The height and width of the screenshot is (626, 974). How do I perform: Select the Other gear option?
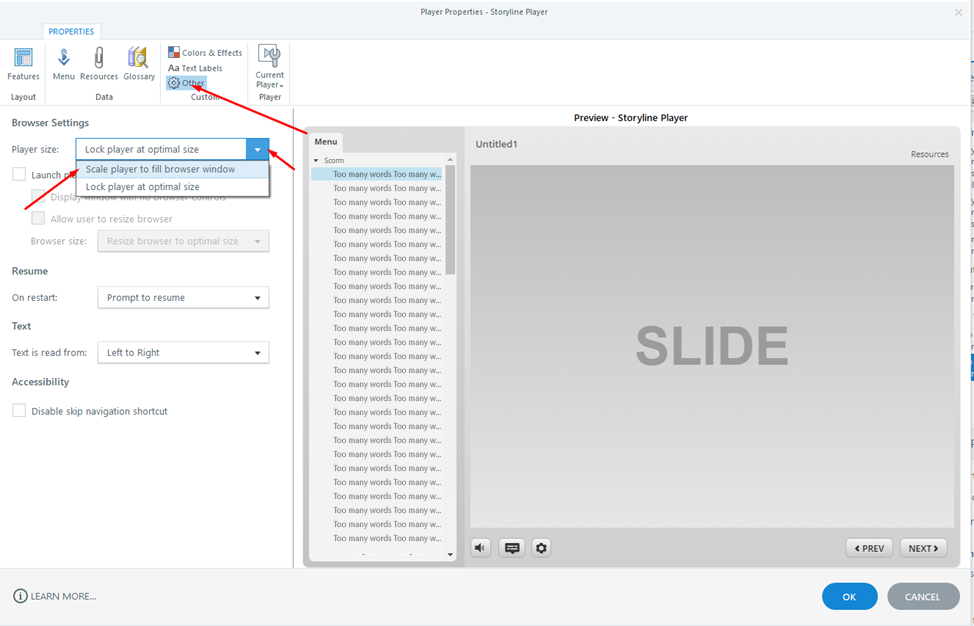coord(186,83)
